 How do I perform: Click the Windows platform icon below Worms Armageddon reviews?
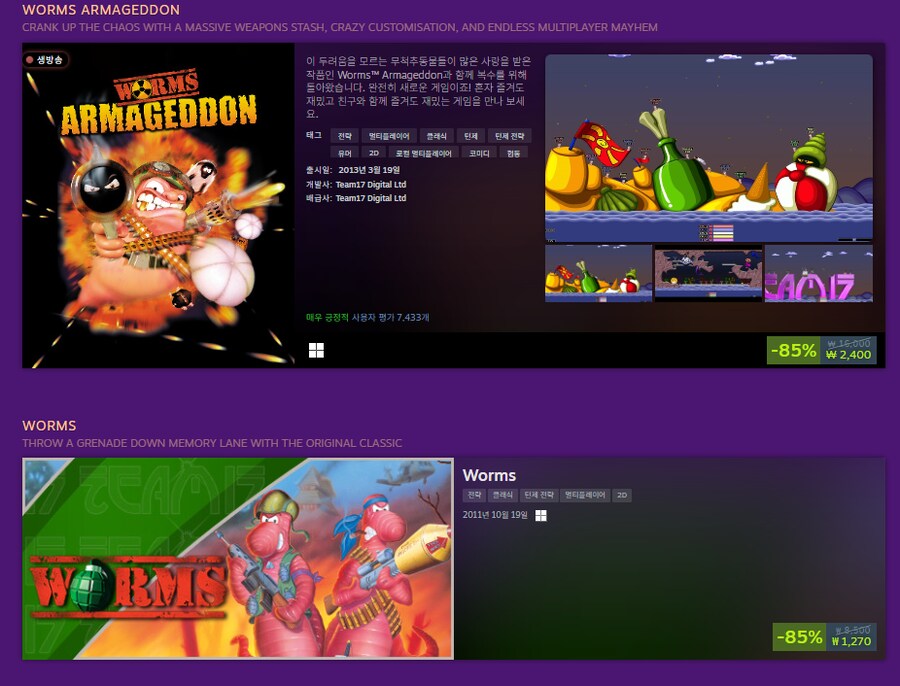(316, 350)
